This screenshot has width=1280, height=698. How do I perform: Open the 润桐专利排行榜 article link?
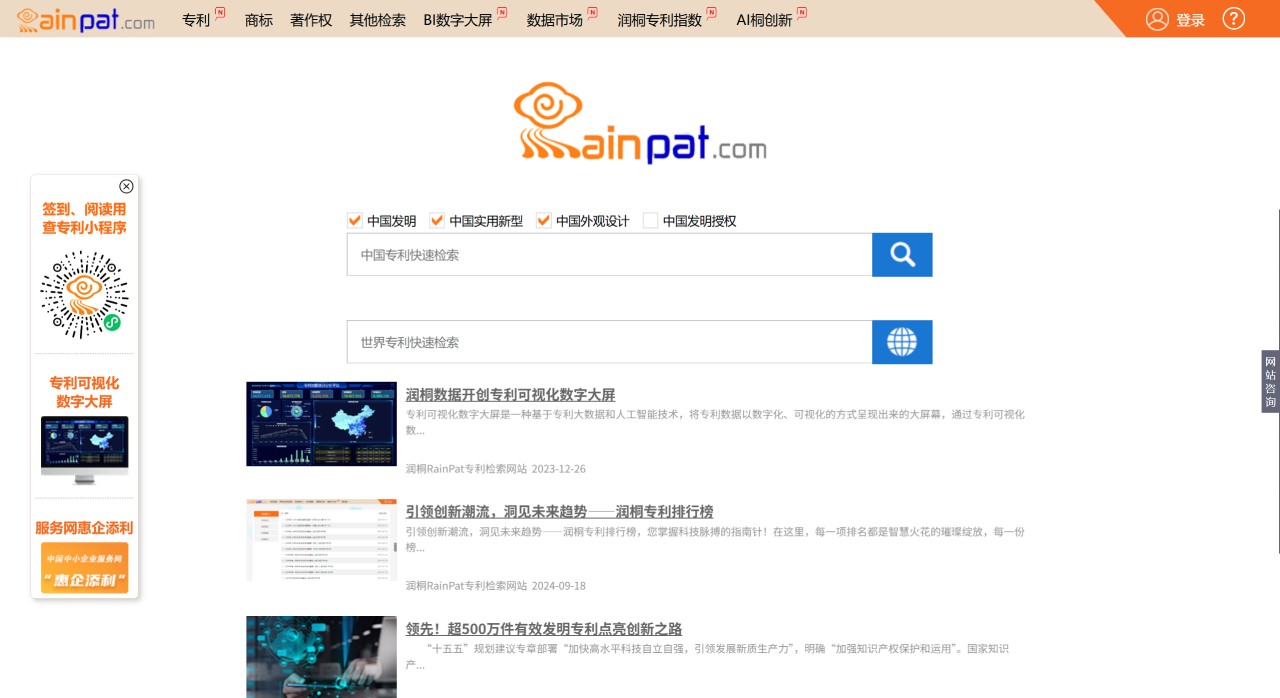pyautogui.click(x=560, y=510)
